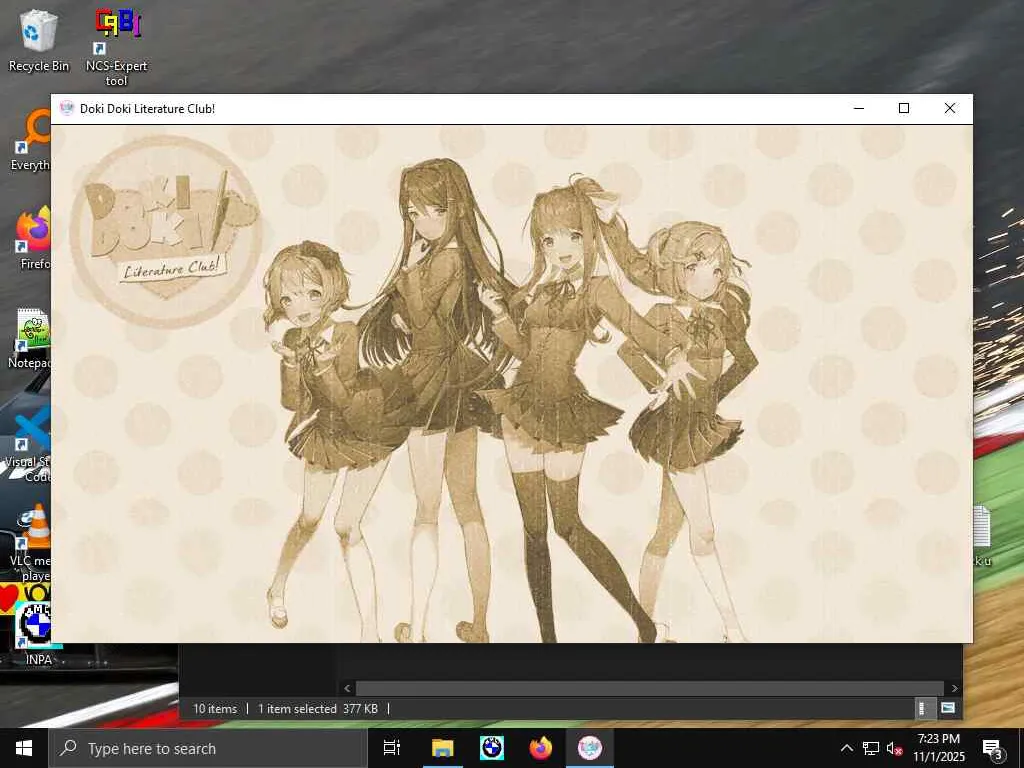Viewport: 1024px width, 768px height.
Task: Click the '10 items' status bar text
Action: [x=215, y=709]
